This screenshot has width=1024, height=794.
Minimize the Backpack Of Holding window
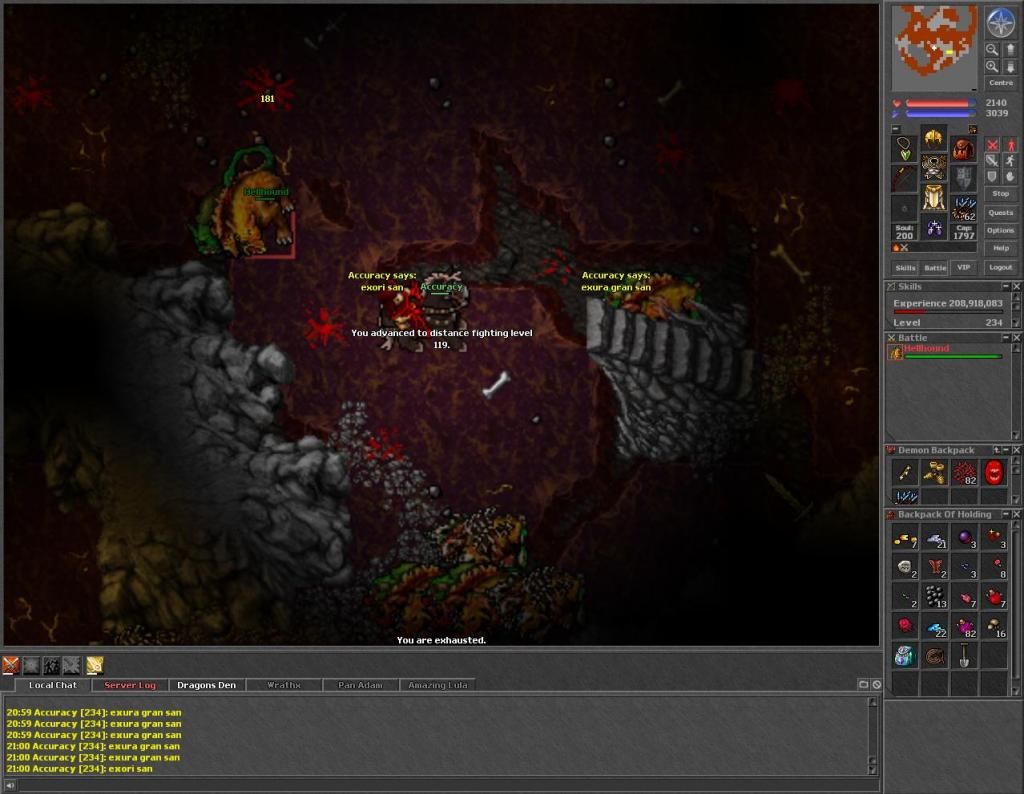pos(1006,515)
